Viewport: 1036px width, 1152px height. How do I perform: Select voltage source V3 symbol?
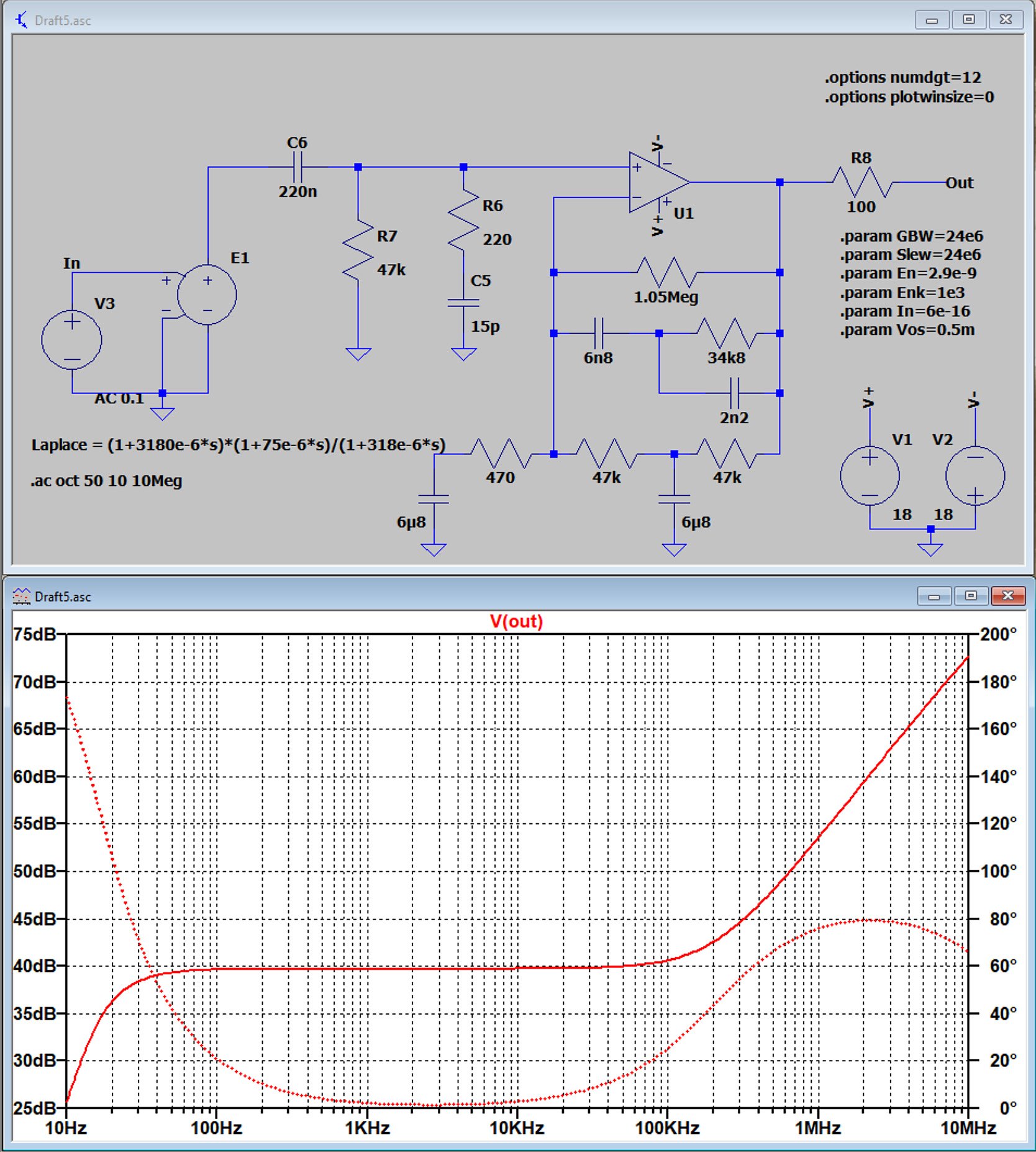[71, 339]
